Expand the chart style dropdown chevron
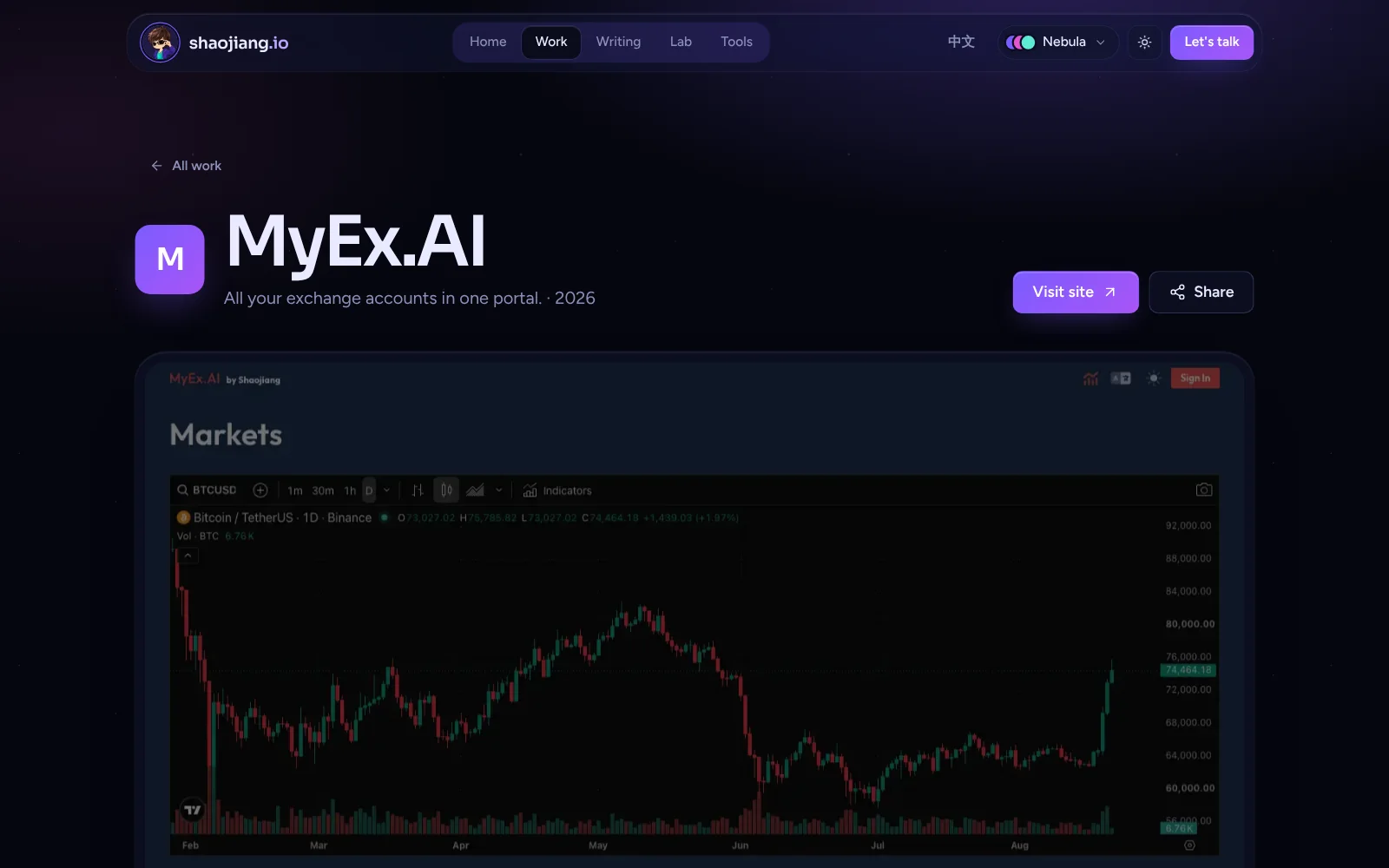1389x868 pixels. pyautogui.click(x=499, y=490)
